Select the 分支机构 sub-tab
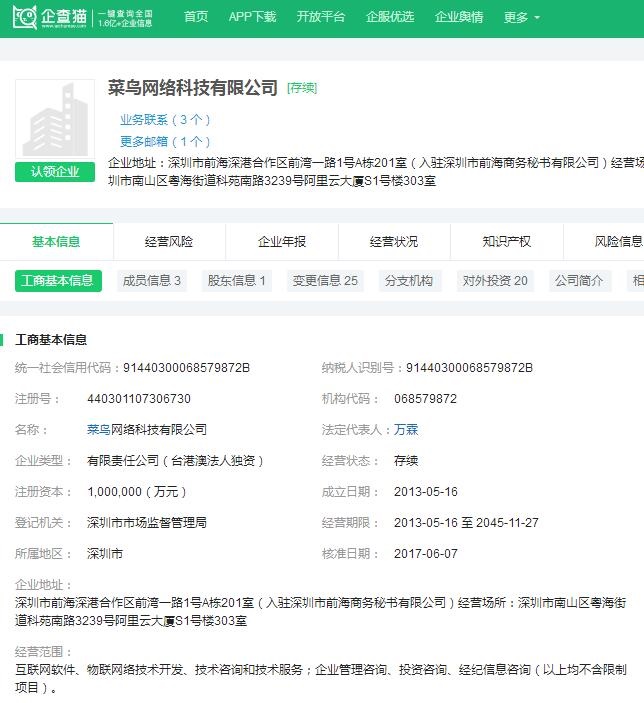Image resolution: width=644 pixels, height=703 pixels. (409, 281)
